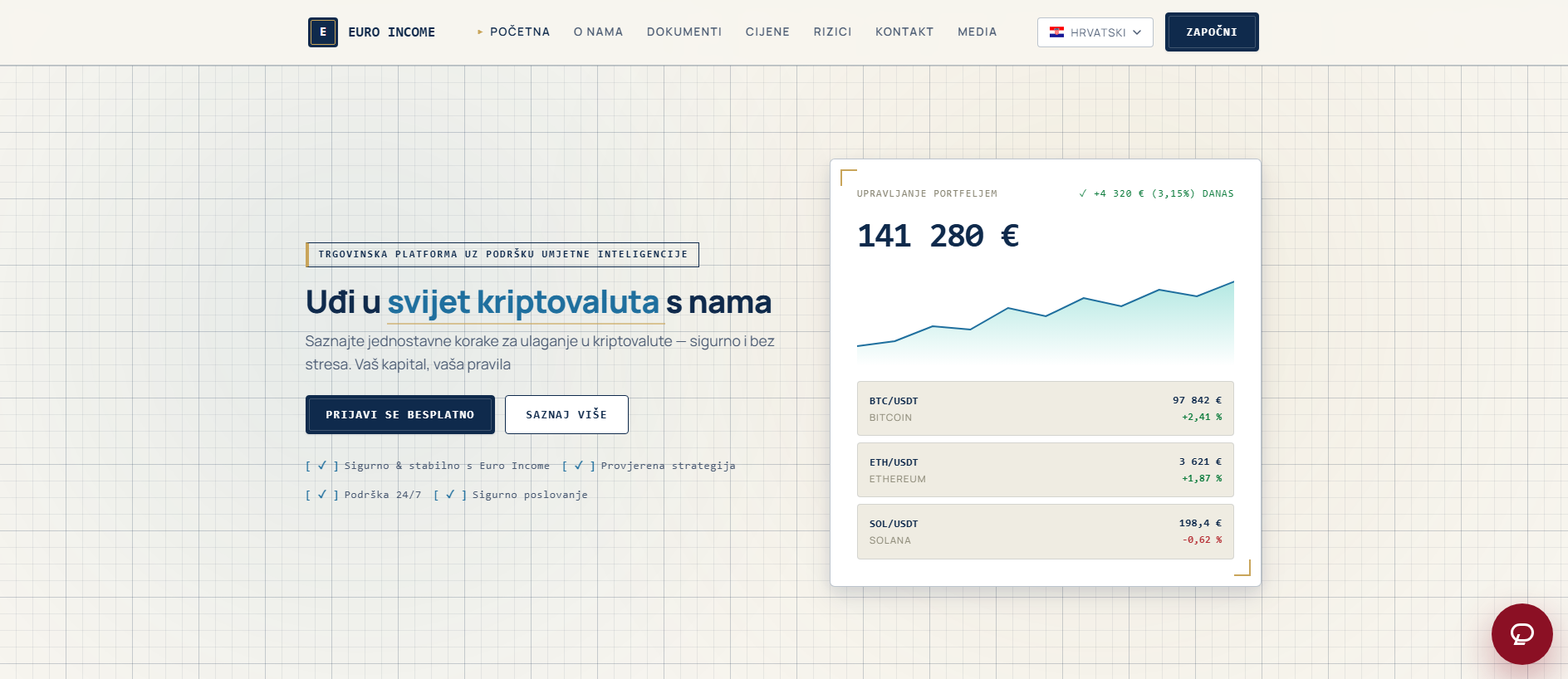
Task: Open the Cijene menu item
Action: (767, 32)
